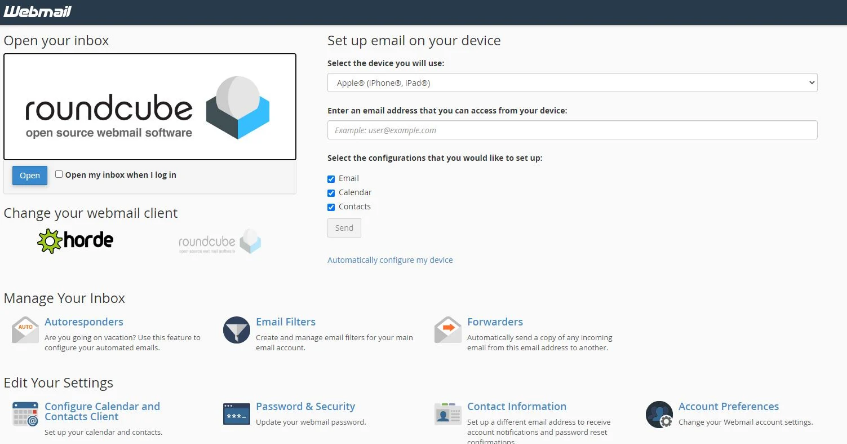The image size is (847, 444).
Task: Select the horde webmail client logo
Action: point(75,241)
